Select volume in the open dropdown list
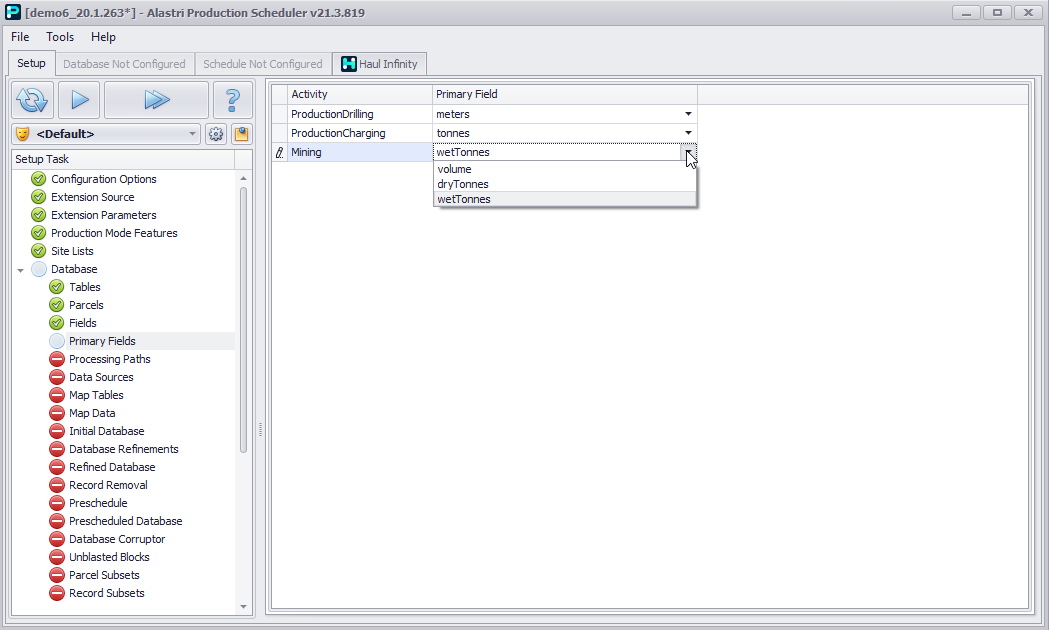This screenshot has height=630, width=1049. (x=454, y=169)
